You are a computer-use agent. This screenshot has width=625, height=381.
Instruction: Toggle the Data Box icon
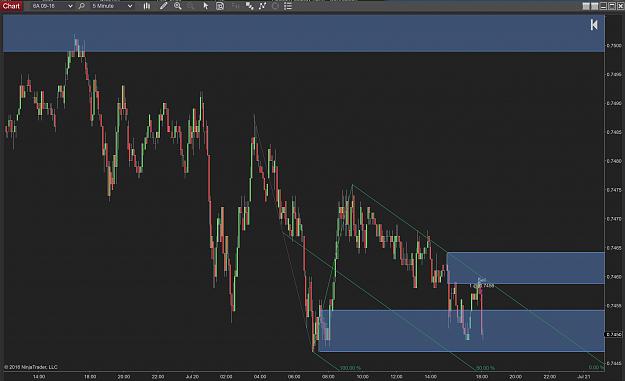point(220,6)
